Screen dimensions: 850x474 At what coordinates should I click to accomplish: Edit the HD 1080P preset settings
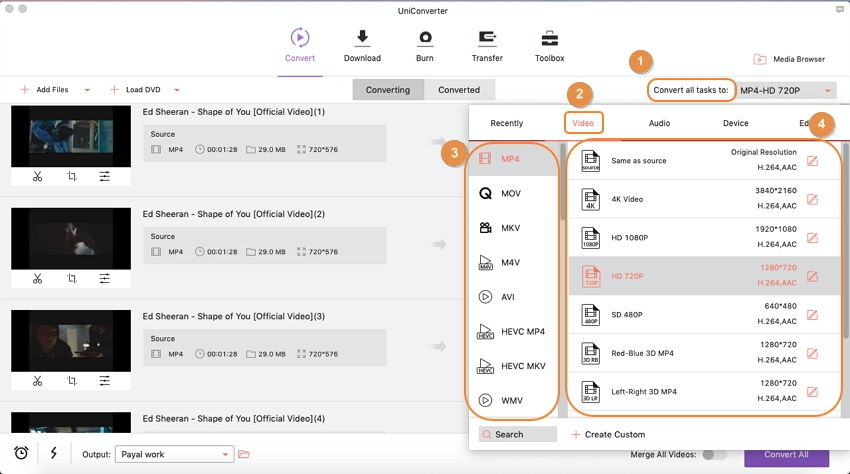(x=812, y=238)
